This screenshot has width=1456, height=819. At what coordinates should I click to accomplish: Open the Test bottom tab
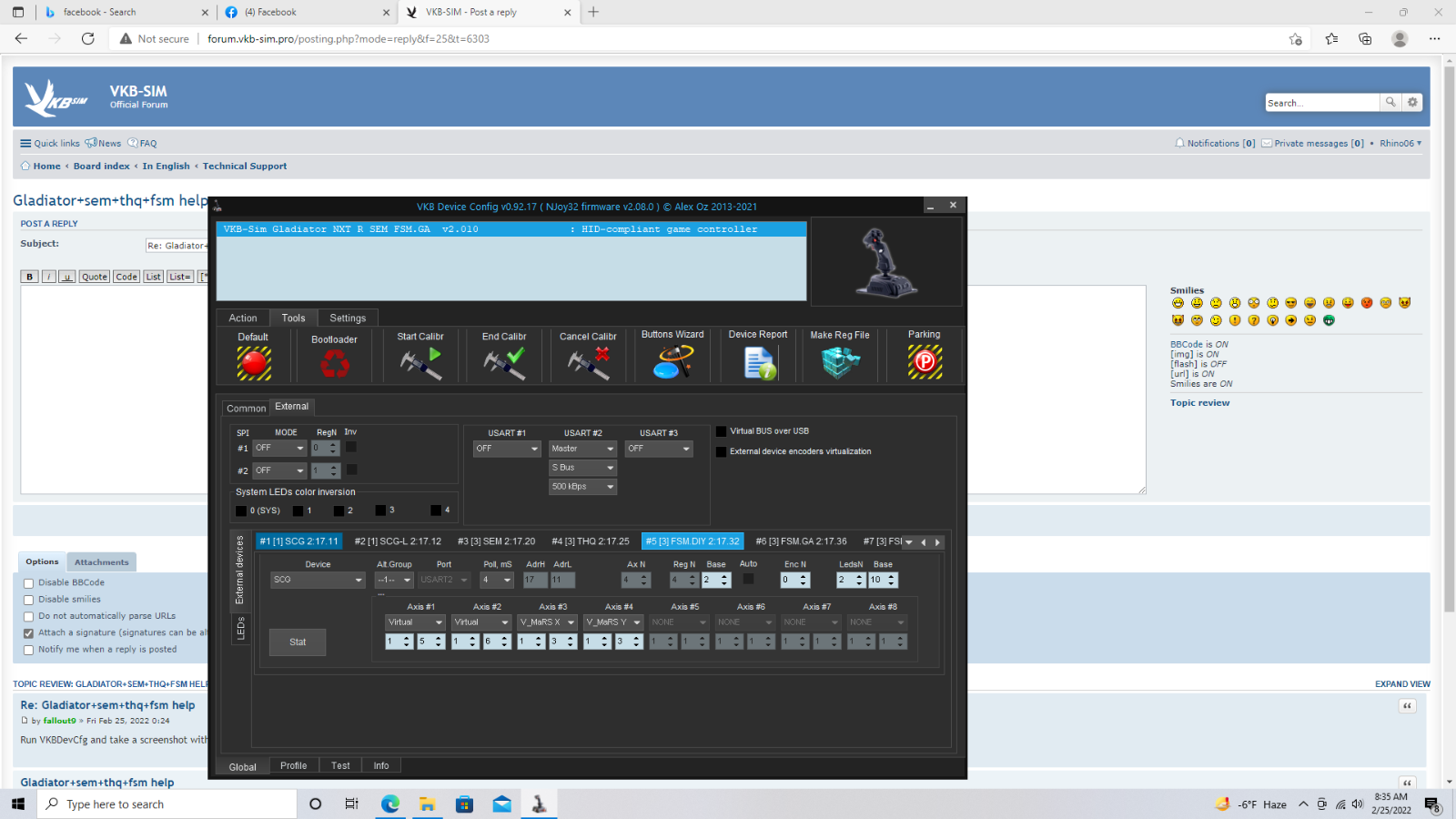tap(340, 765)
